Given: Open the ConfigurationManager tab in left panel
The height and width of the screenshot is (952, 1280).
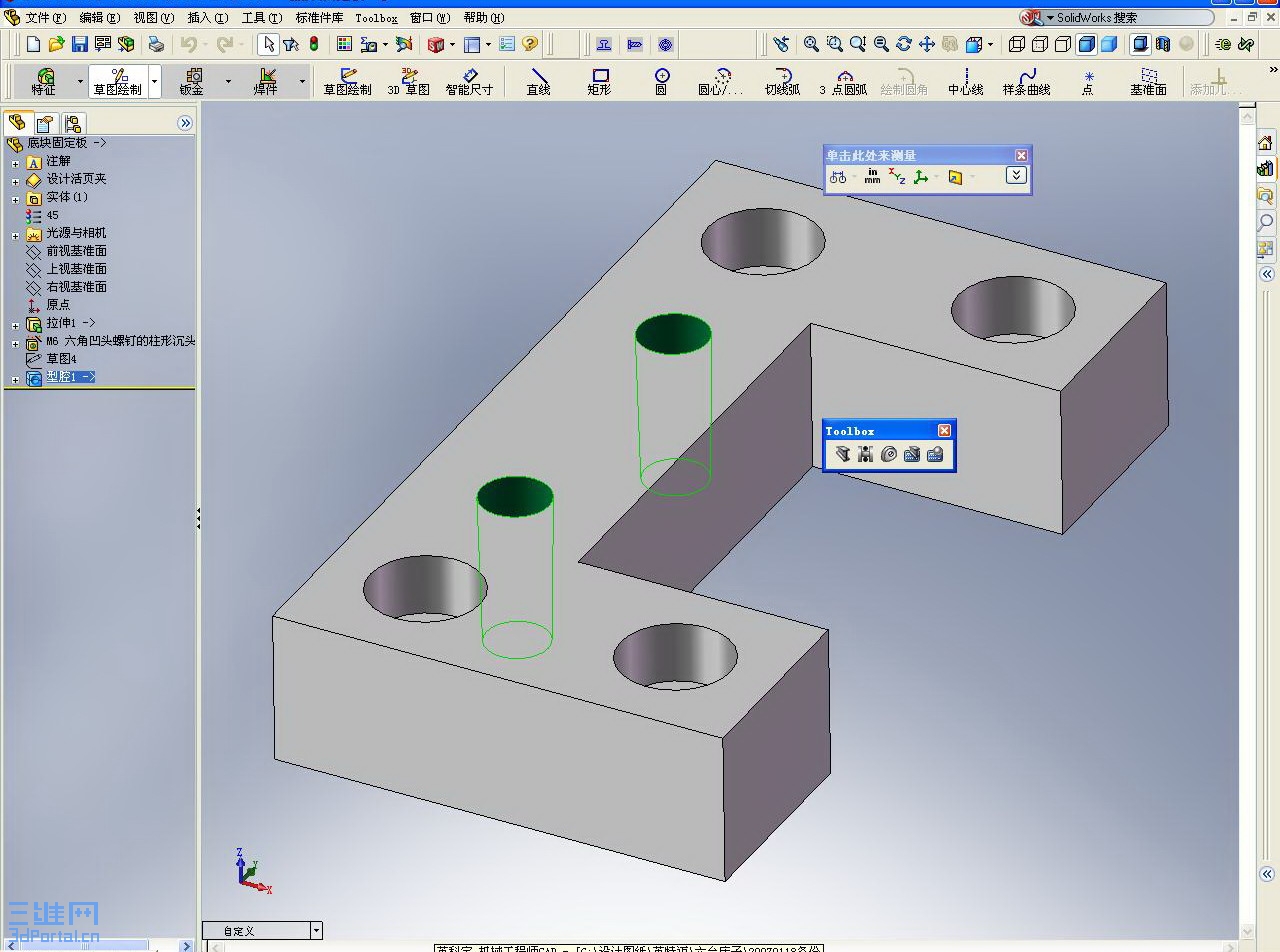Looking at the screenshot, I should click(x=73, y=123).
